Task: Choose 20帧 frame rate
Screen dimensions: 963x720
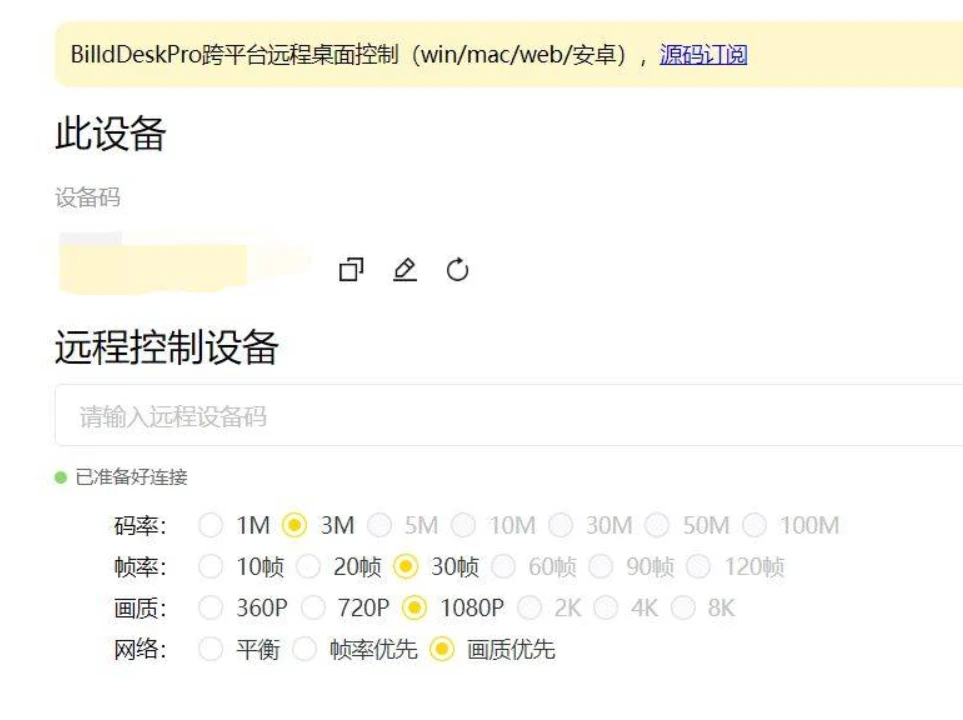Action: [x=308, y=567]
